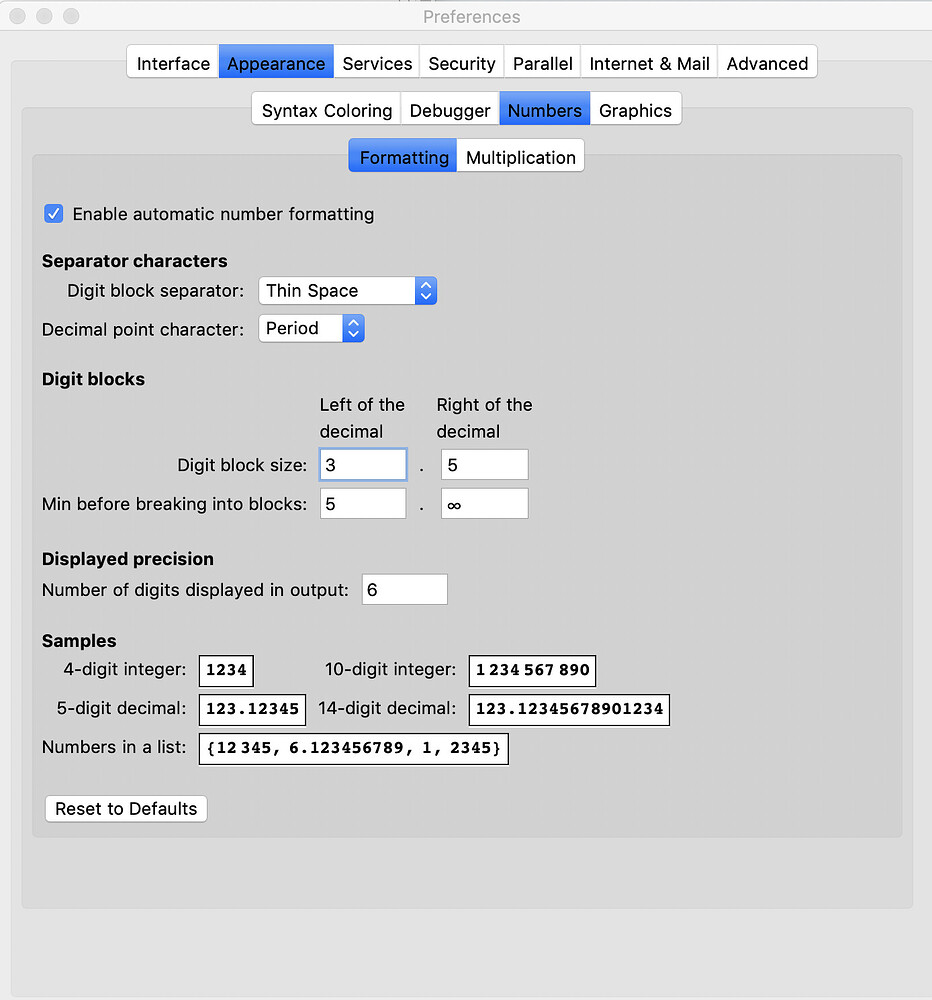The height and width of the screenshot is (1000, 932).
Task: Click the 5-digit decimal sample 123.12345
Action: point(253,709)
